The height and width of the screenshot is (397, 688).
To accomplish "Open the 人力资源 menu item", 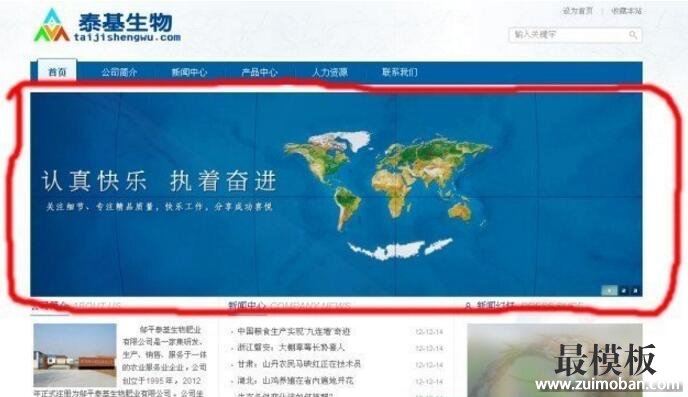I will (330, 72).
